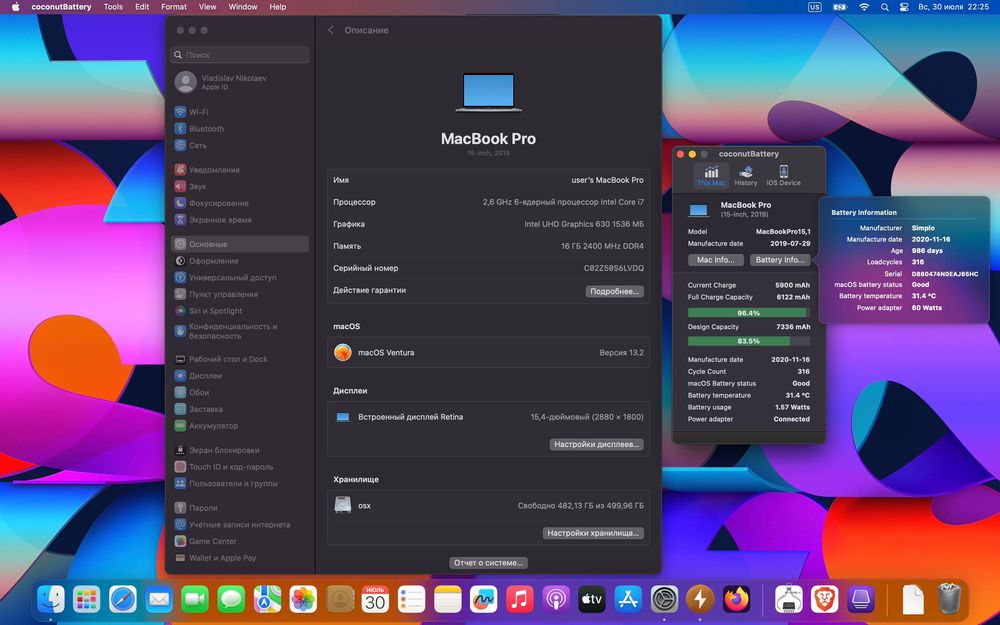Switch to iOS Device tab in coconutBattery
Viewport: 1000px width, 625px height.
pos(783,175)
